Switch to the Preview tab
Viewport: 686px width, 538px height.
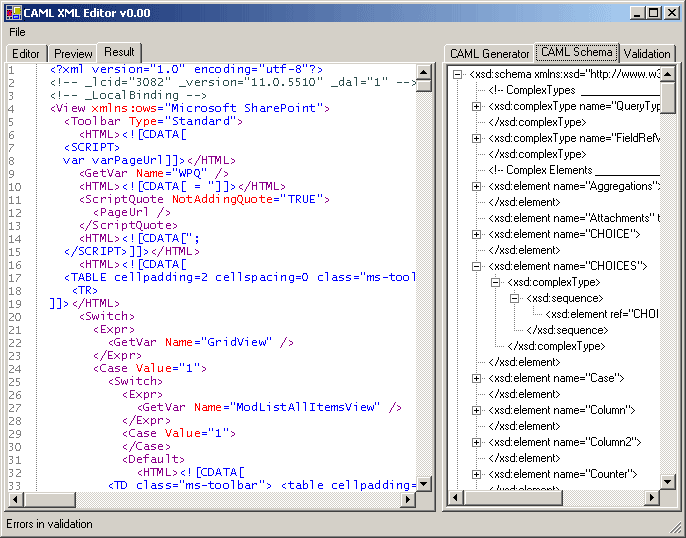coord(73,54)
